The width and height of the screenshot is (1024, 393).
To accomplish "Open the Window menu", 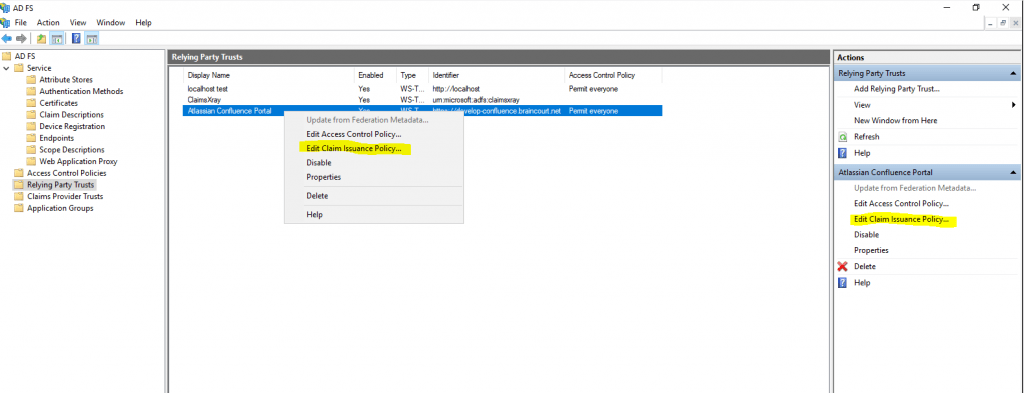I will pyautogui.click(x=111, y=22).
